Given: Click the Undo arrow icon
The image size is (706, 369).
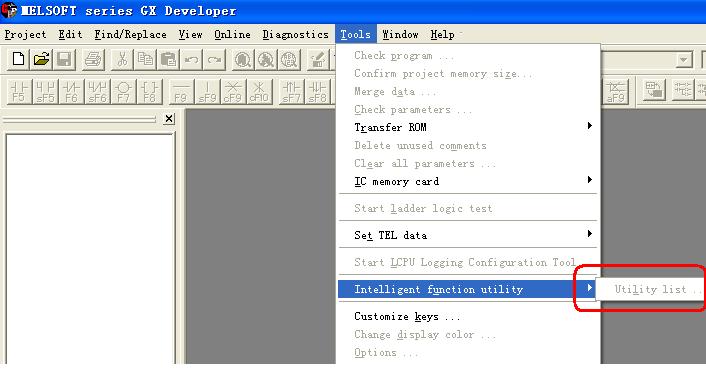Looking at the screenshot, I should (191, 59).
